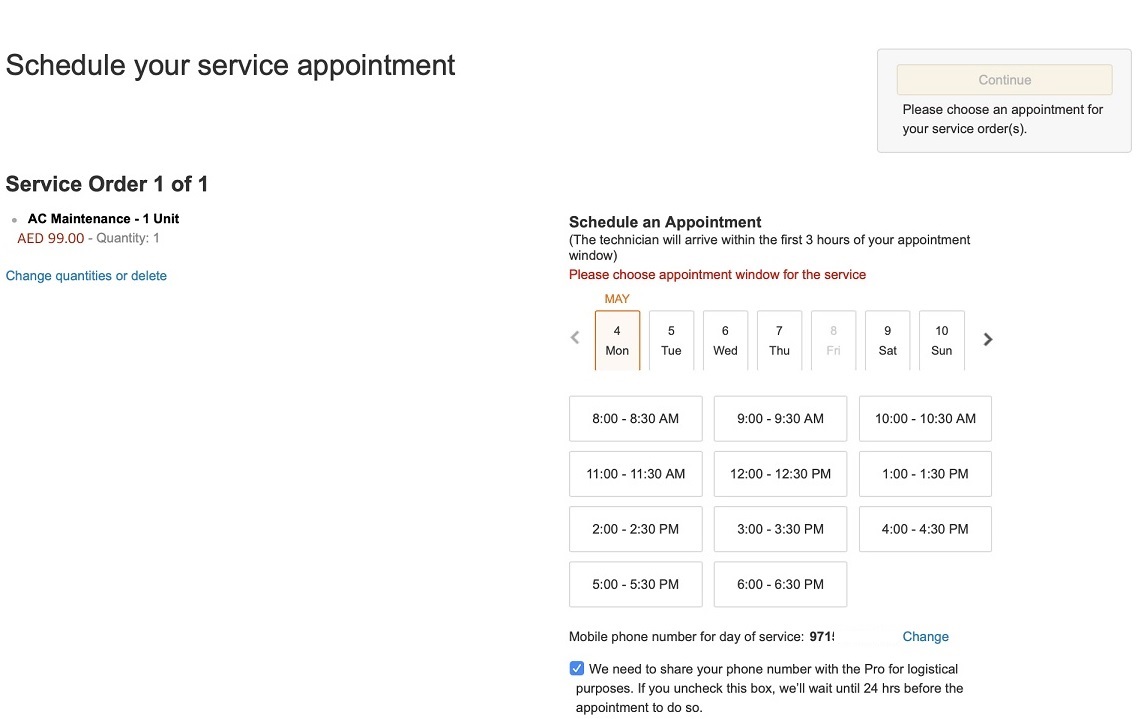Image resolution: width=1139 pixels, height=719 pixels.
Task: Open Change quantities or delete link
Action: point(86,276)
